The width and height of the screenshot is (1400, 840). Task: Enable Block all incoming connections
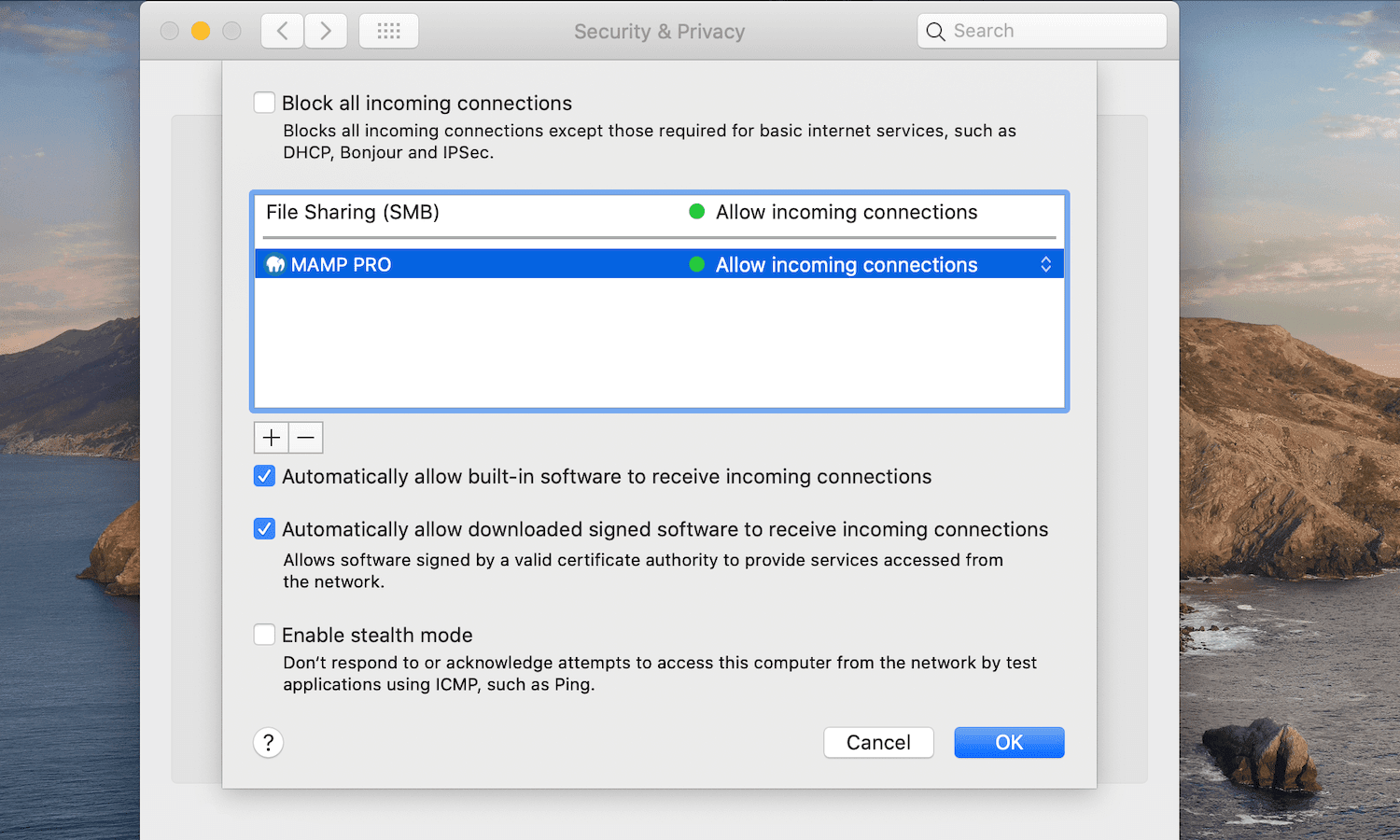point(264,102)
